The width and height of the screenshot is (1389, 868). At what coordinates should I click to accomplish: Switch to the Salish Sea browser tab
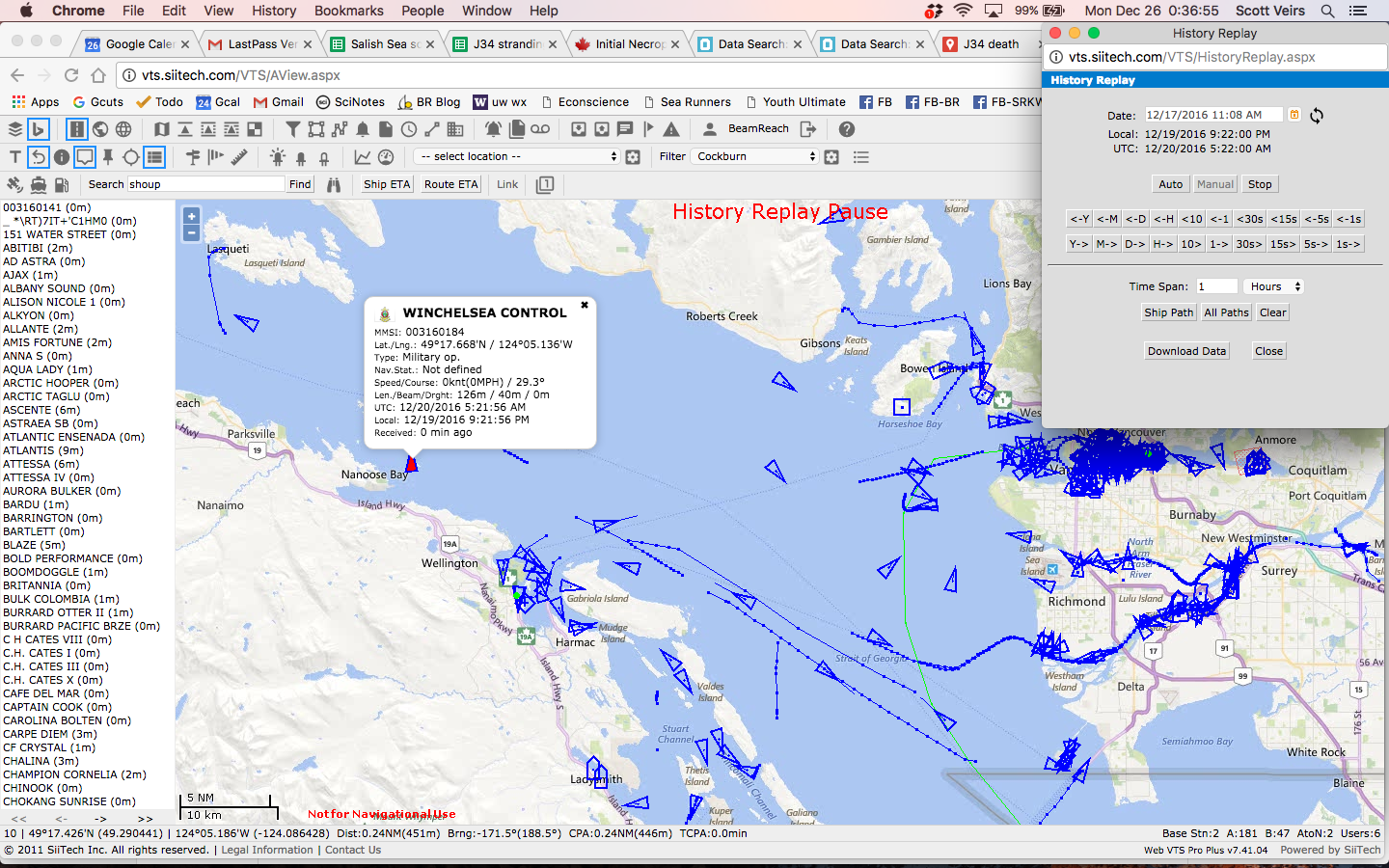[384, 44]
